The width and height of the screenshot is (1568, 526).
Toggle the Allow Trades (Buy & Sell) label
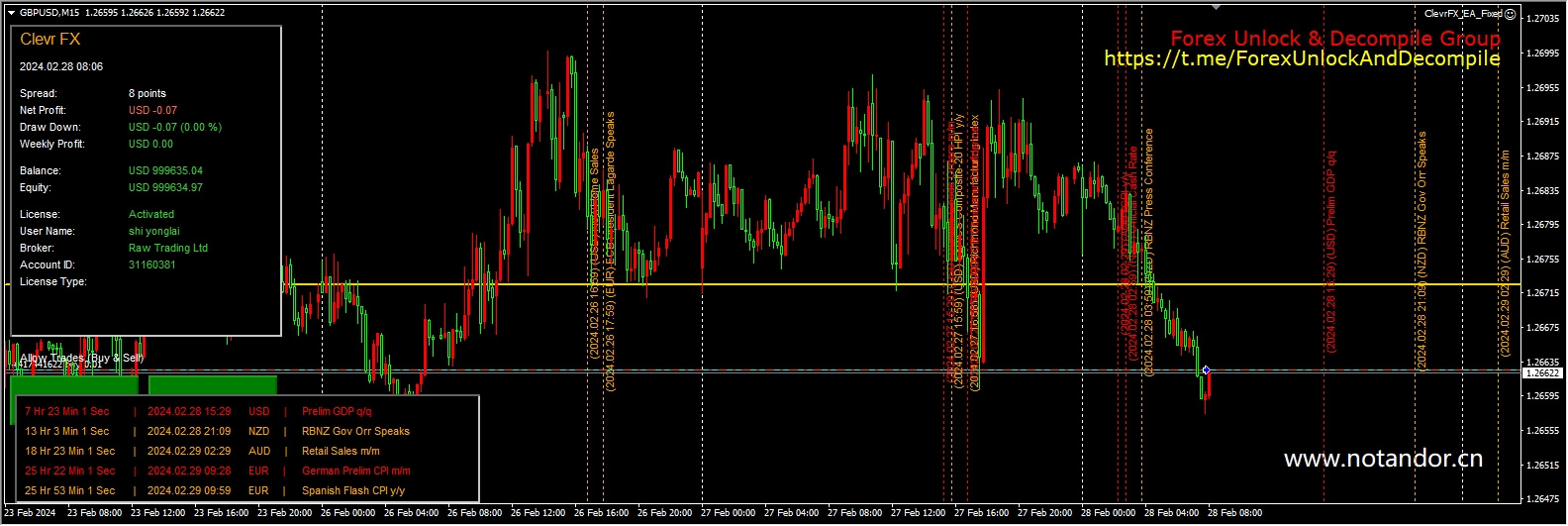[x=81, y=358]
